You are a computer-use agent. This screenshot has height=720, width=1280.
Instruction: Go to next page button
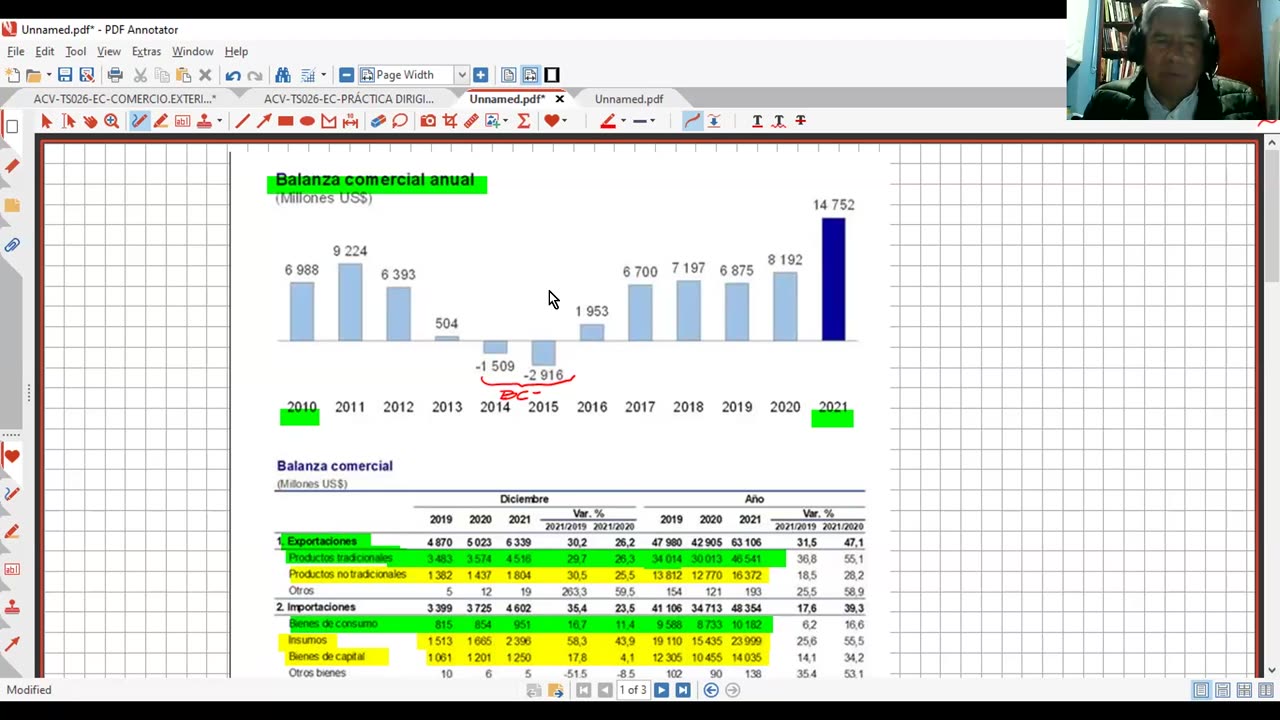pyautogui.click(x=661, y=690)
